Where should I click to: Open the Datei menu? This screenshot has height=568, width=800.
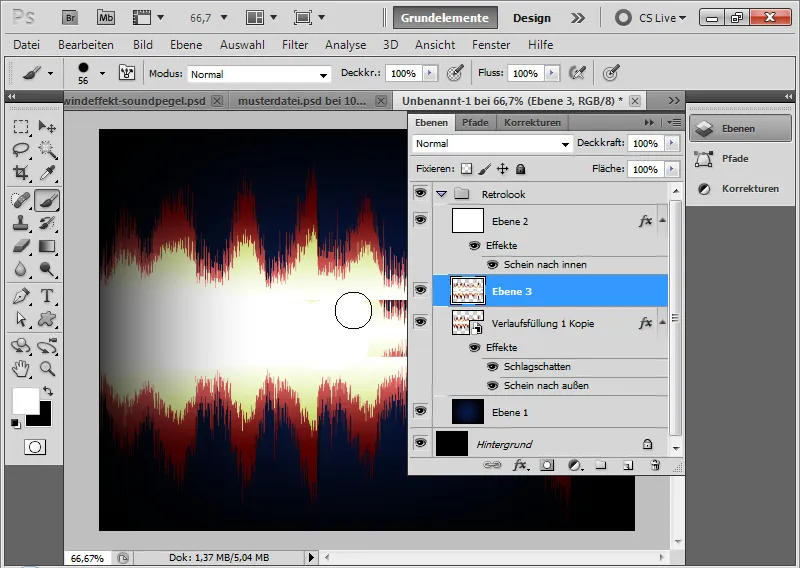click(27, 45)
